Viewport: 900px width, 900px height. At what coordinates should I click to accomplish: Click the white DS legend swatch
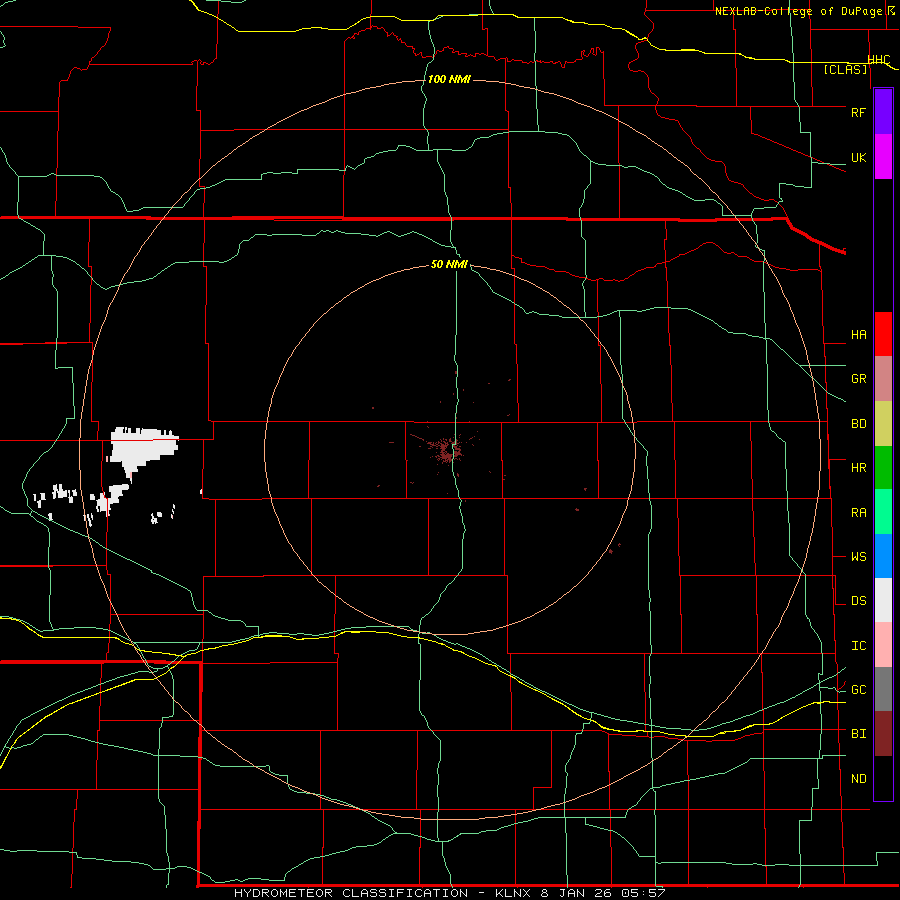coord(883,600)
